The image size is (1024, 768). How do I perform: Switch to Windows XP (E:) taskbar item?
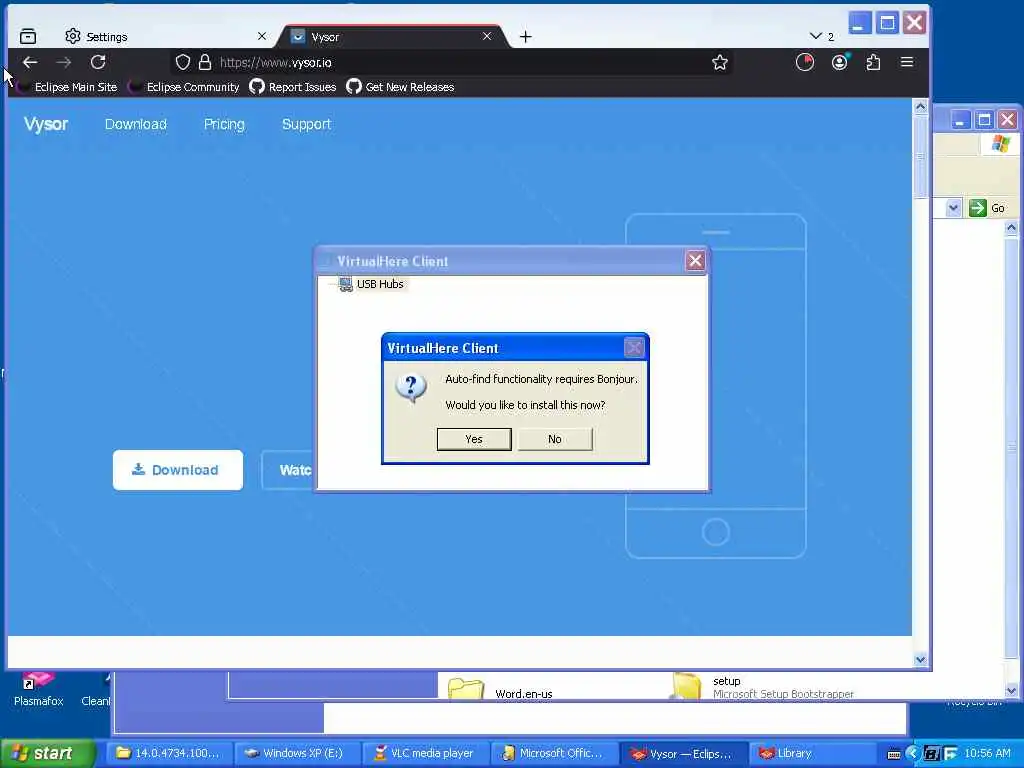coord(296,753)
